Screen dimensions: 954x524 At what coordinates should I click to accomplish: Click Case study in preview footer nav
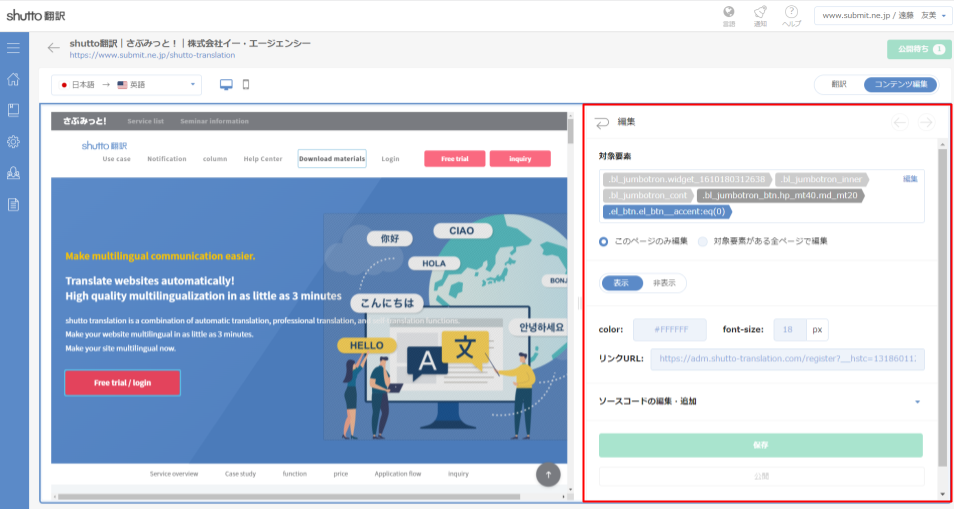(x=240, y=474)
